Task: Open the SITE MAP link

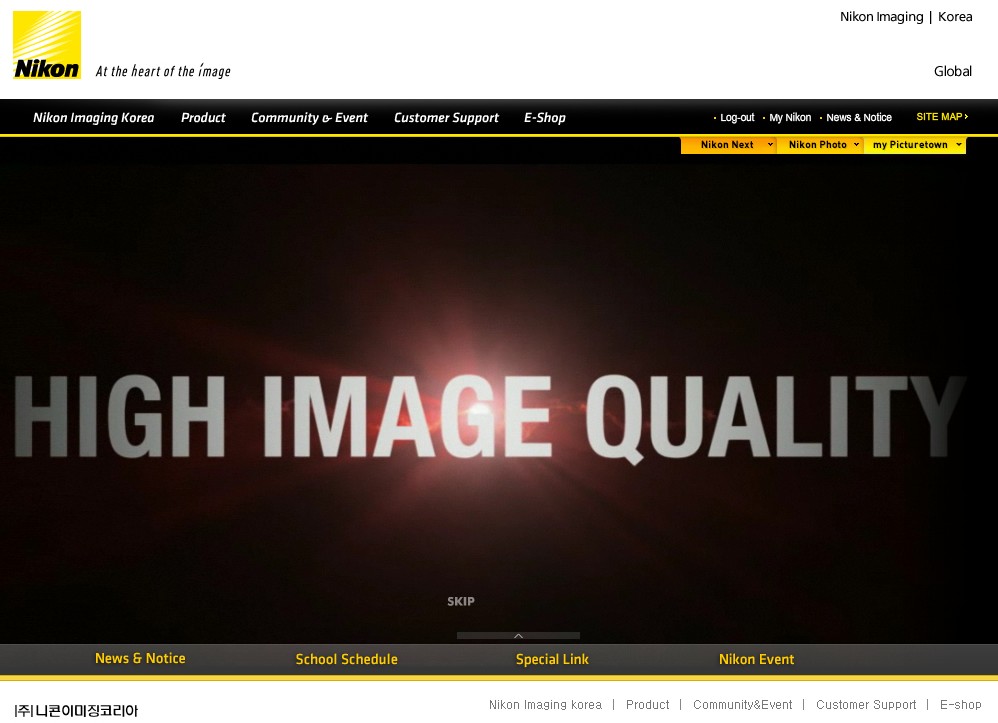Action: [x=942, y=117]
